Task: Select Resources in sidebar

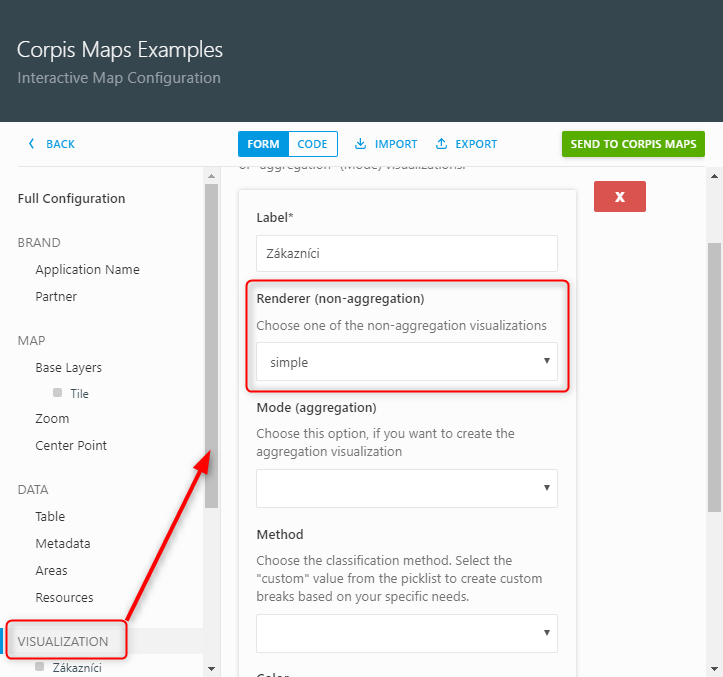Action: [64, 598]
